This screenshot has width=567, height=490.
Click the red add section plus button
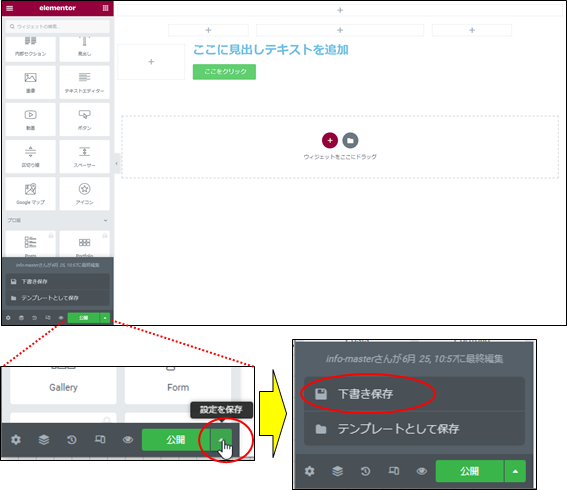tap(330, 140)
